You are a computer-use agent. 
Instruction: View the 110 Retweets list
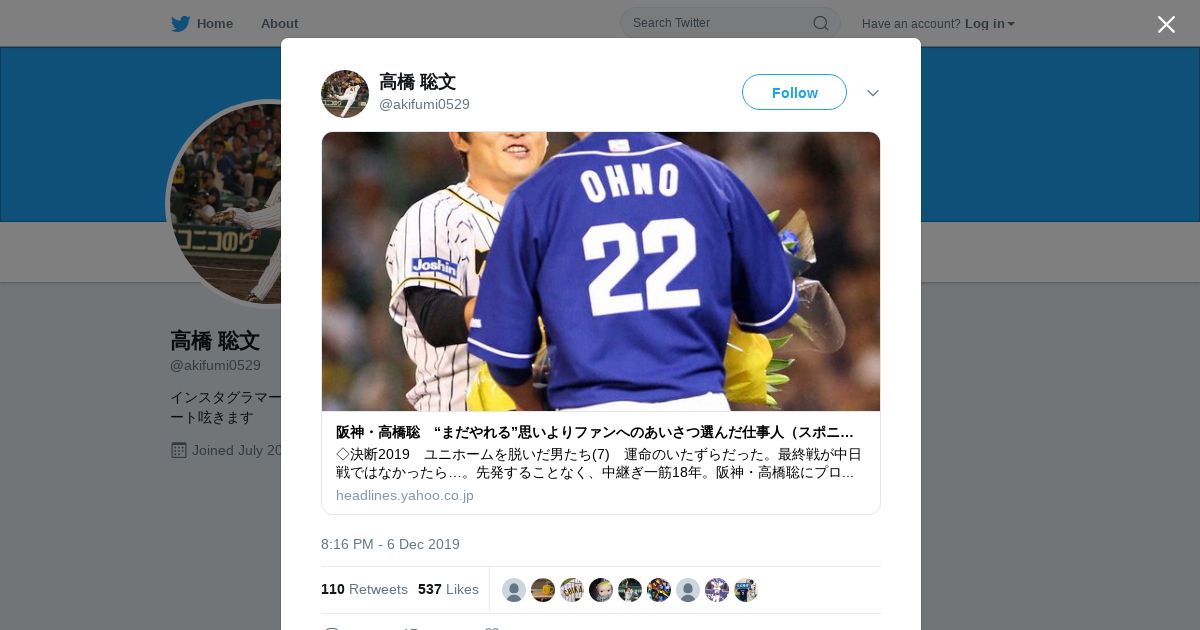364,589
